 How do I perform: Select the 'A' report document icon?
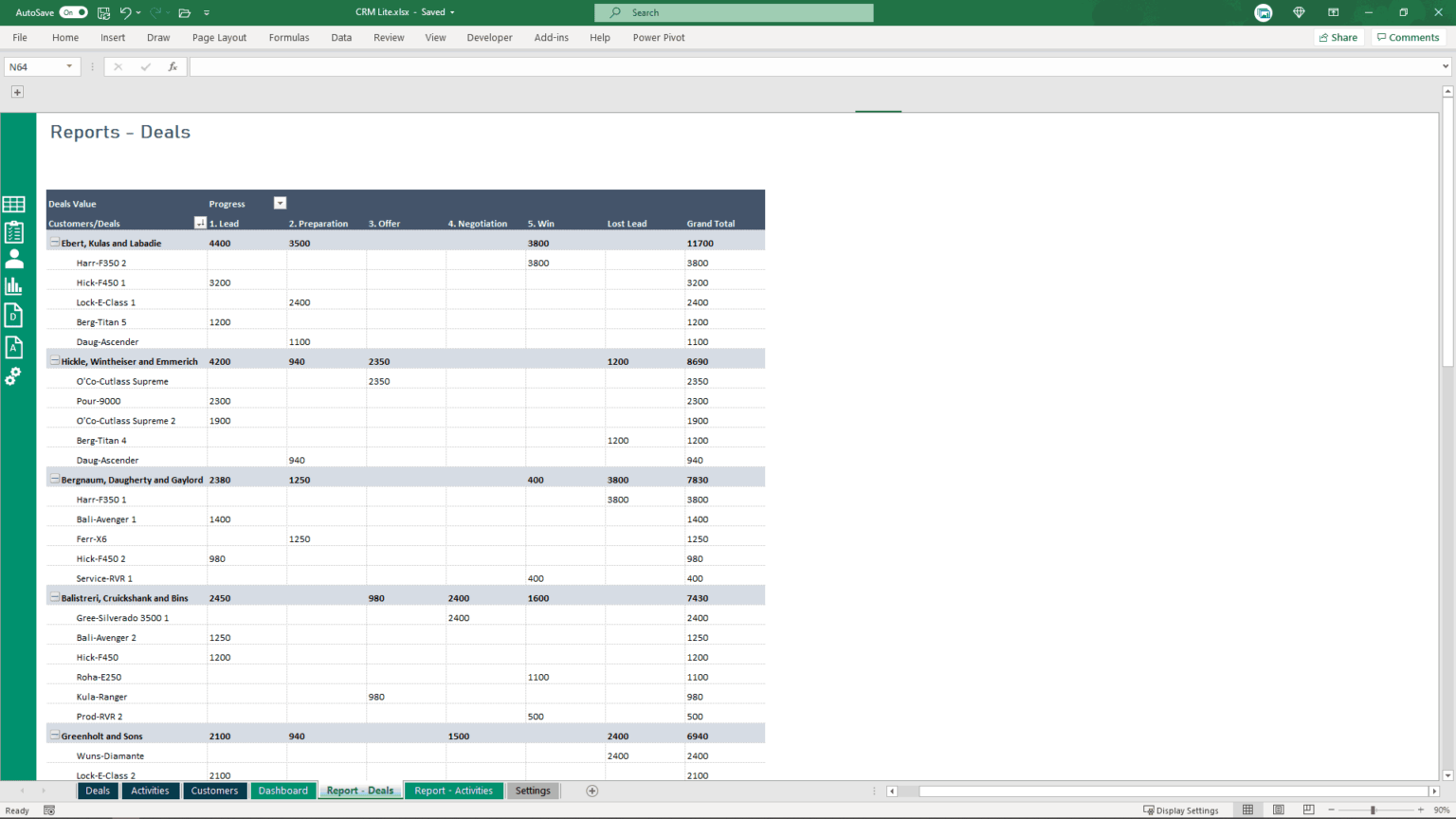13,347
